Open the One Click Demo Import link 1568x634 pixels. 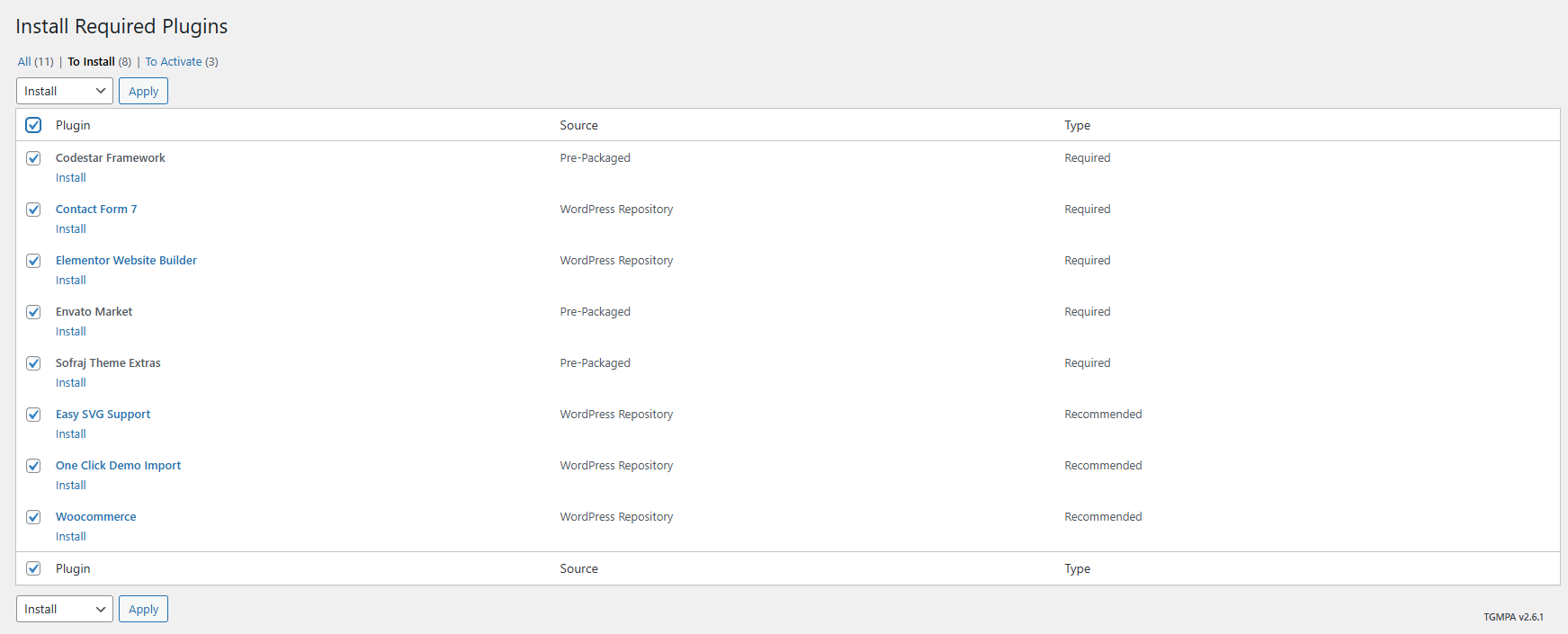[118, 466]
